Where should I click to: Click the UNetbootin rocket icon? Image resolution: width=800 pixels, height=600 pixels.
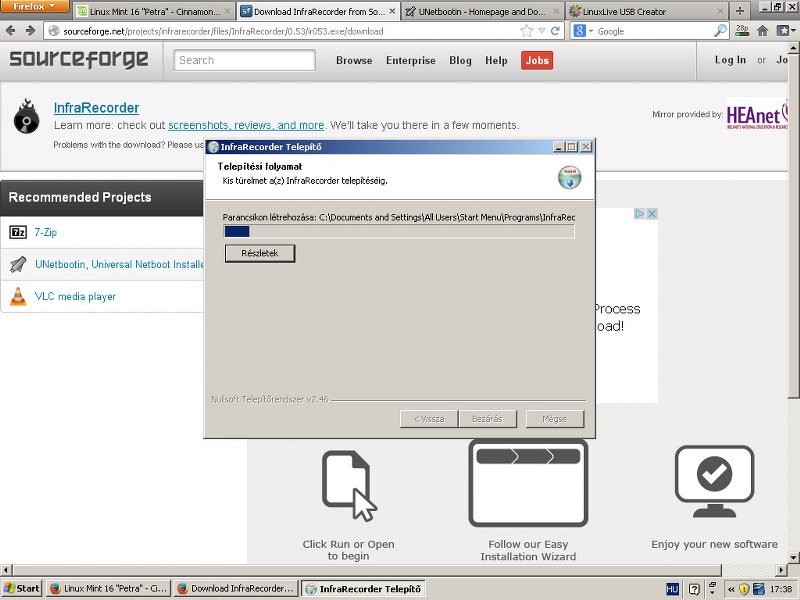tap(18, 264)
